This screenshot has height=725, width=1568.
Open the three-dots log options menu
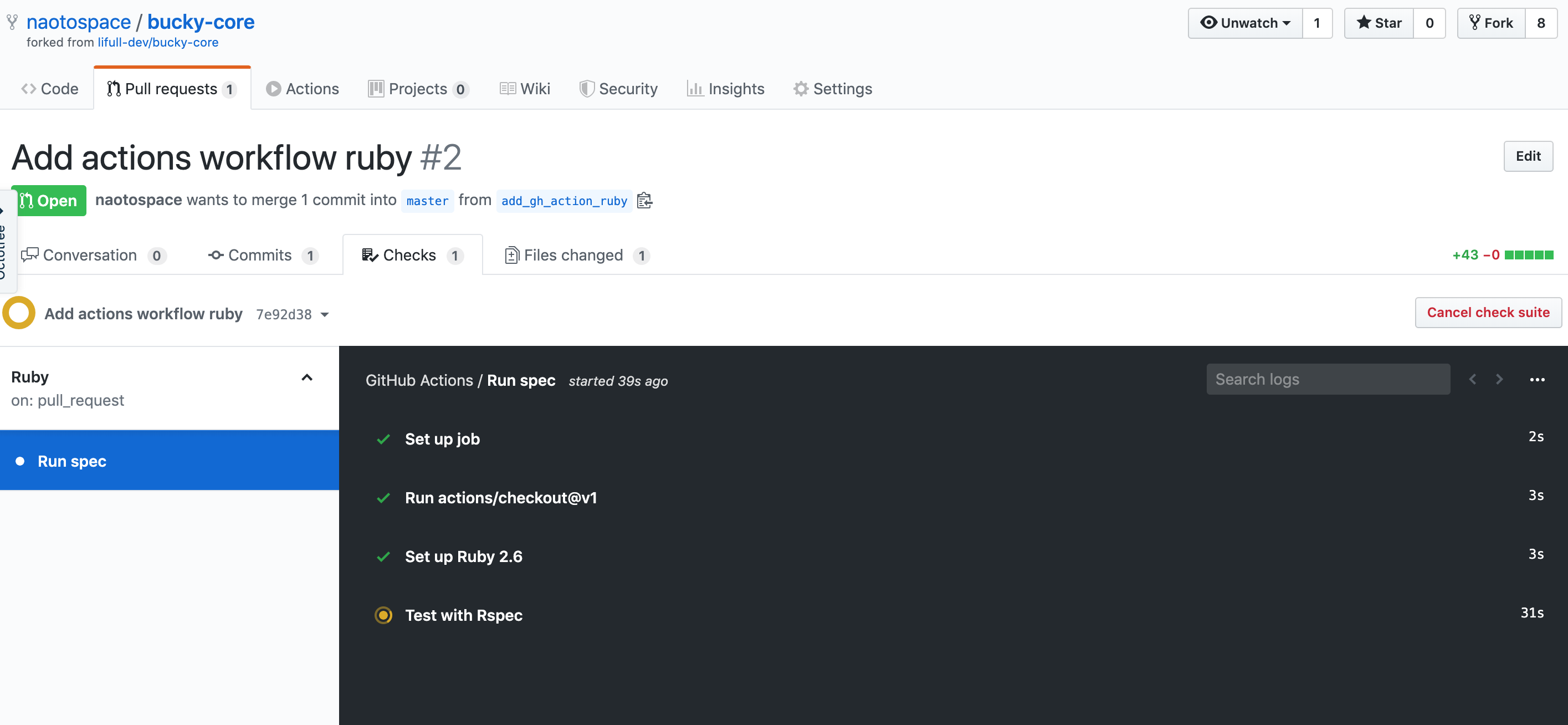pyautogui.click(x=1537, y=379)
